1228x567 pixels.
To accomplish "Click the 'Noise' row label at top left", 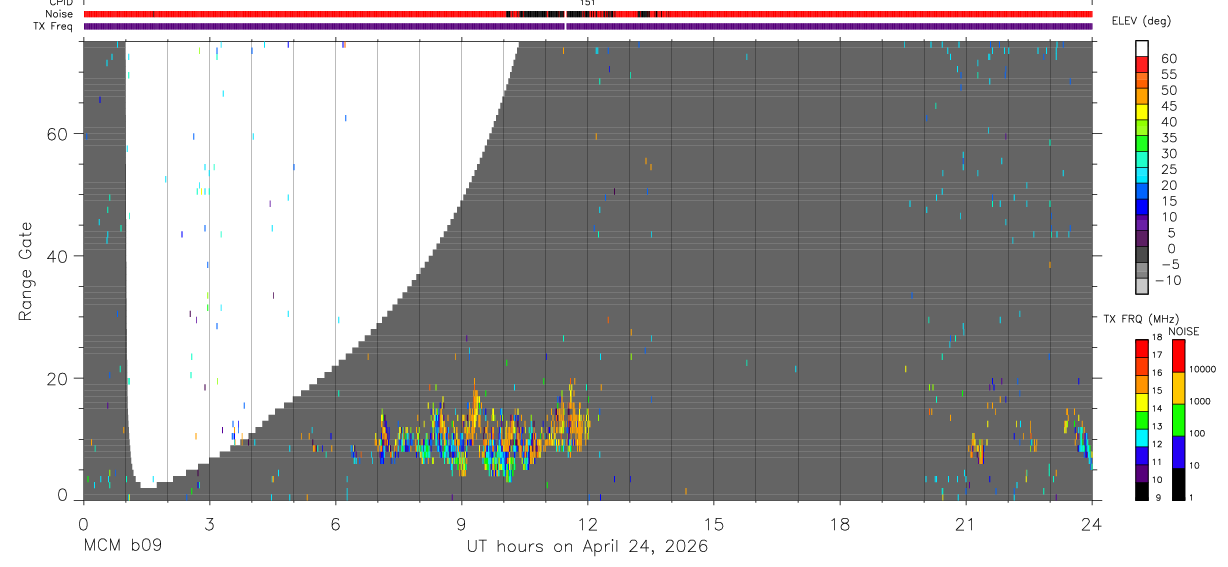I will [59, 14].
